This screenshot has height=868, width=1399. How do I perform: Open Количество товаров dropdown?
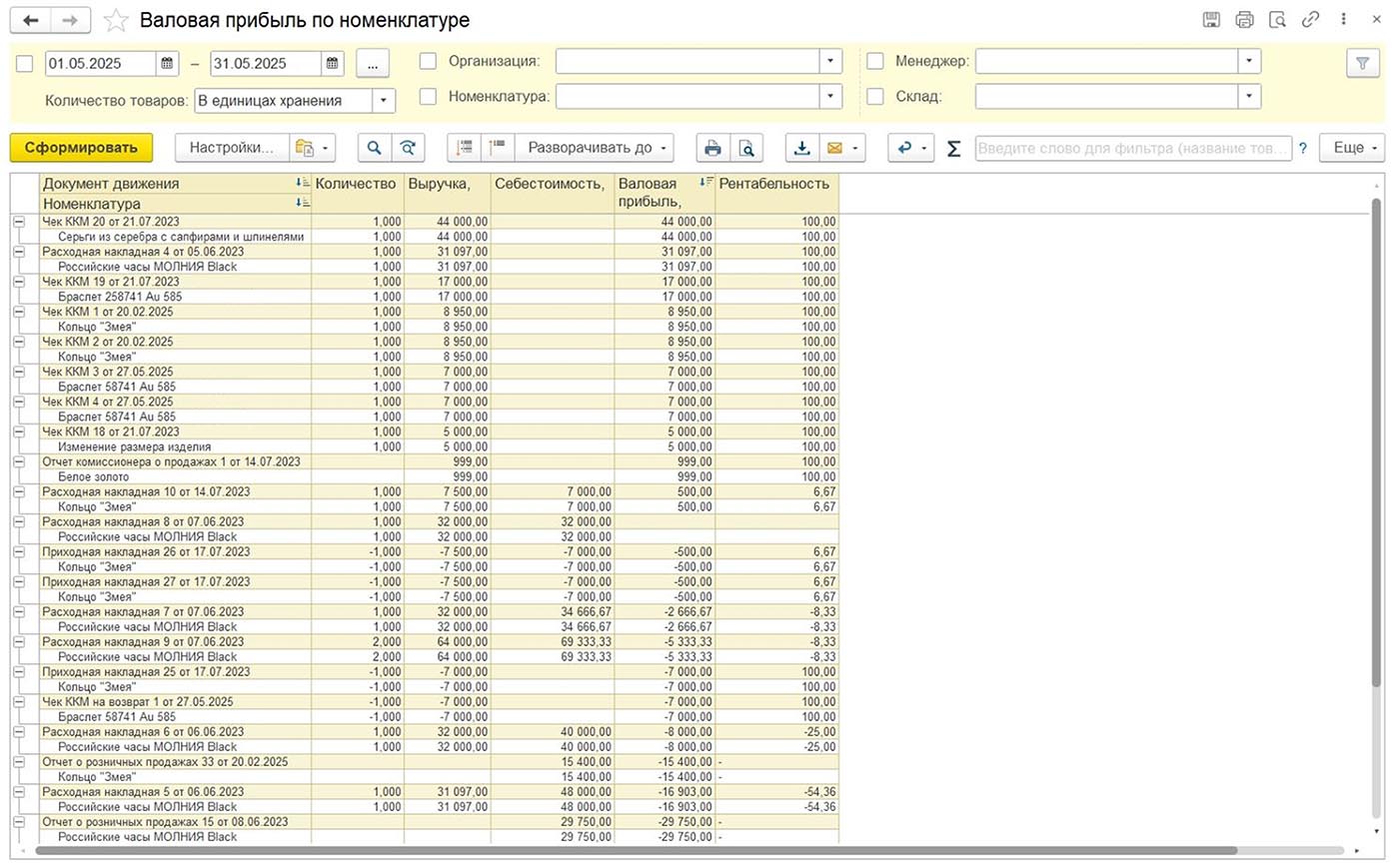384,101
